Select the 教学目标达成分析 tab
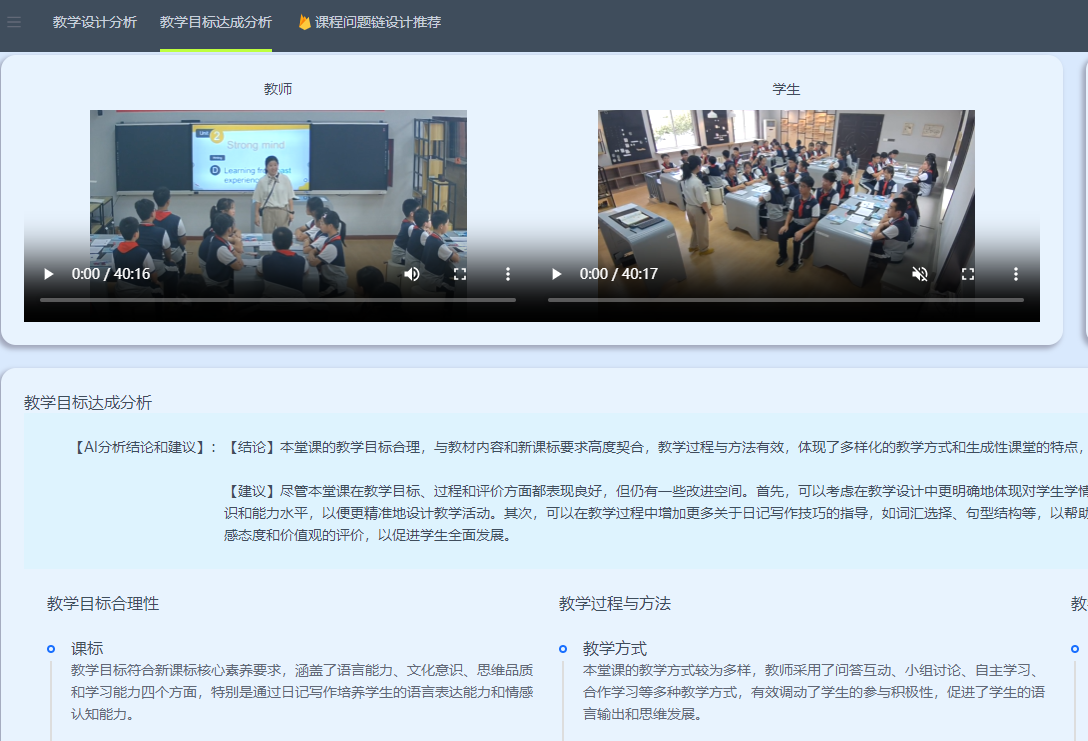 [215, 22]
